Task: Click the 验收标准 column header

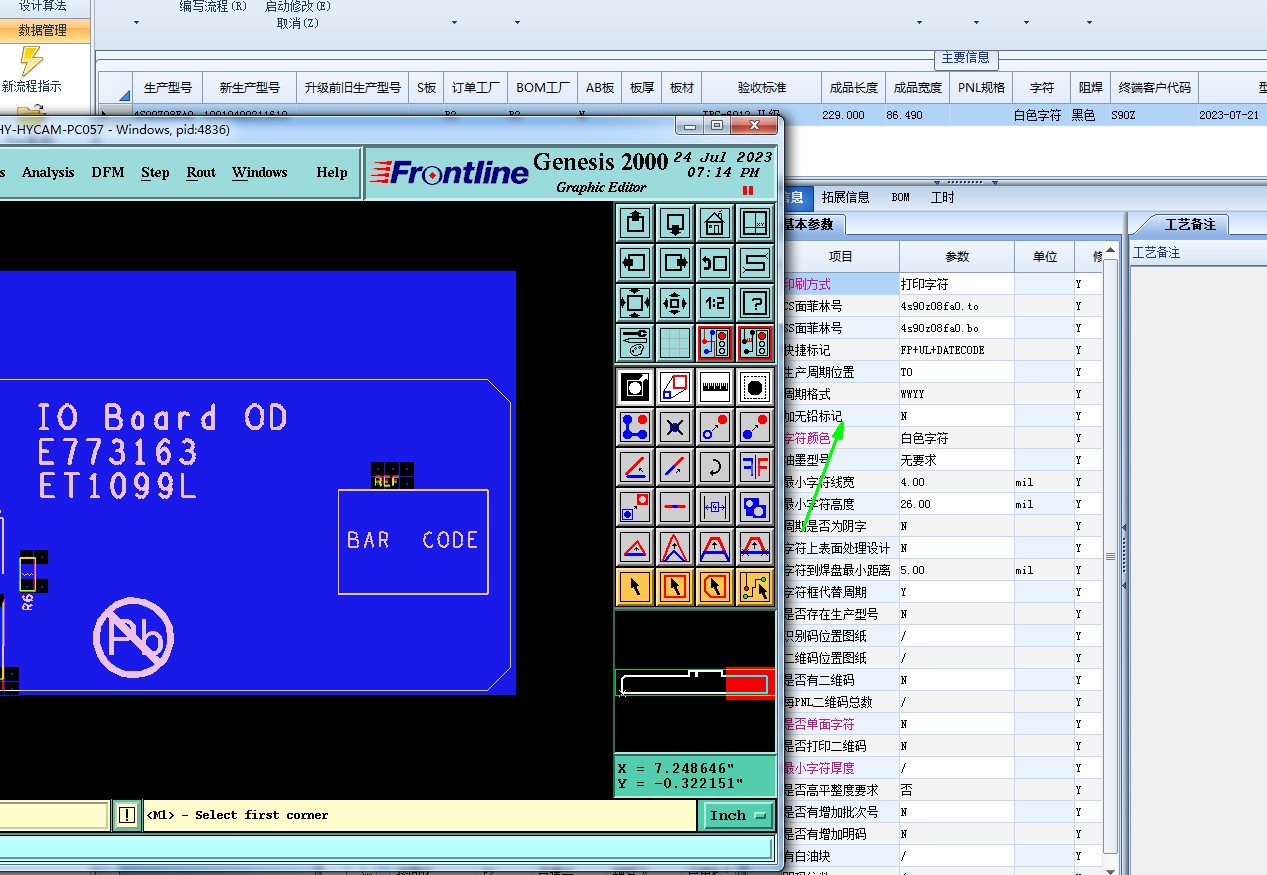Action: pos(762,87)
